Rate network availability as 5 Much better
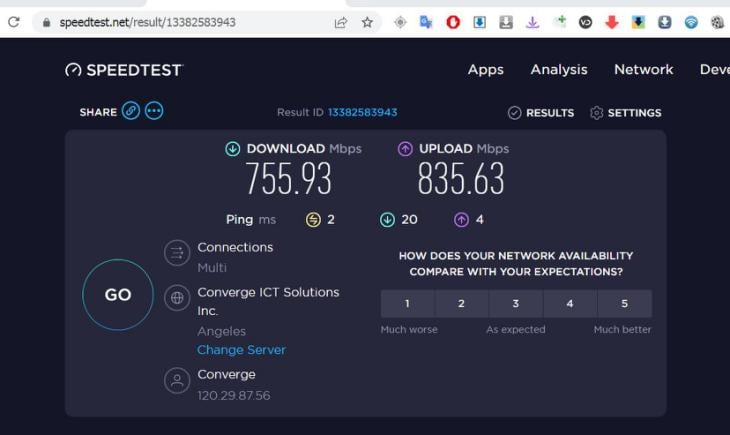This screenshot has width=730, height=435. coord(625,304)
